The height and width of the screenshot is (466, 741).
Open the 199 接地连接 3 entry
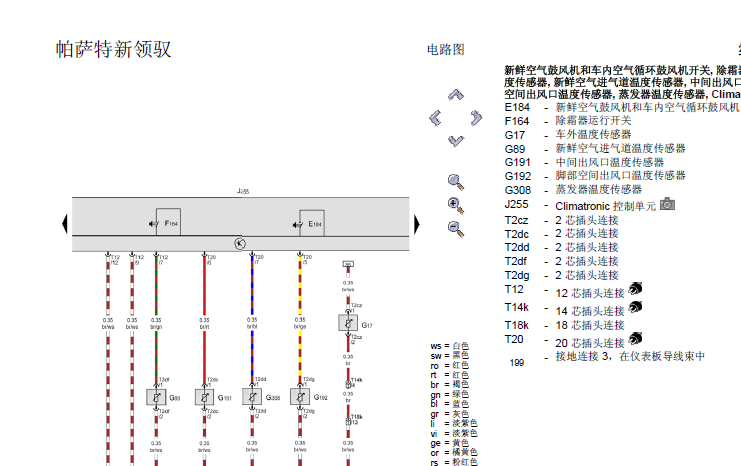[x=607, y=358]
